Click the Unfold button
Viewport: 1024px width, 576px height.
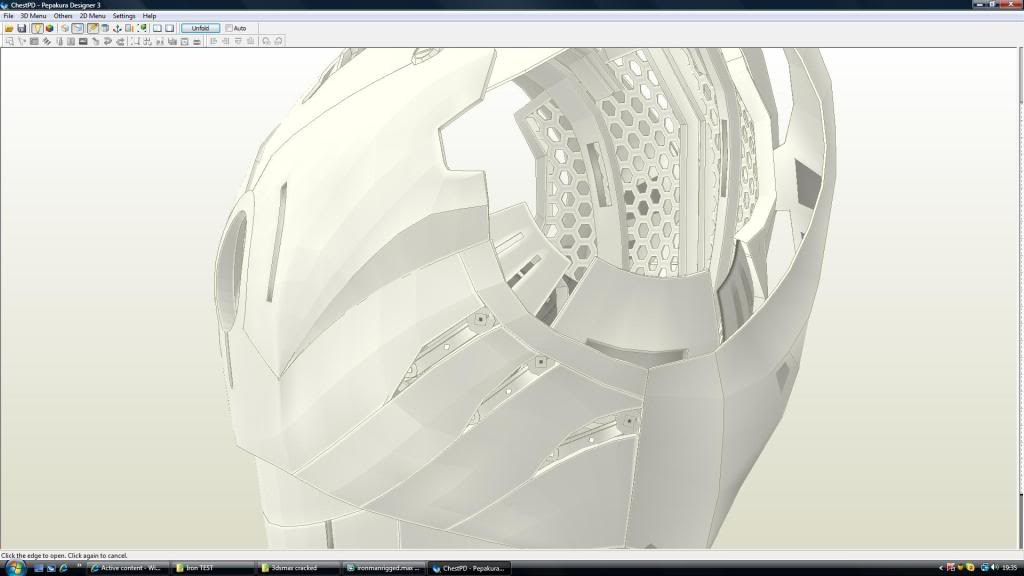[x=200, y=28]
